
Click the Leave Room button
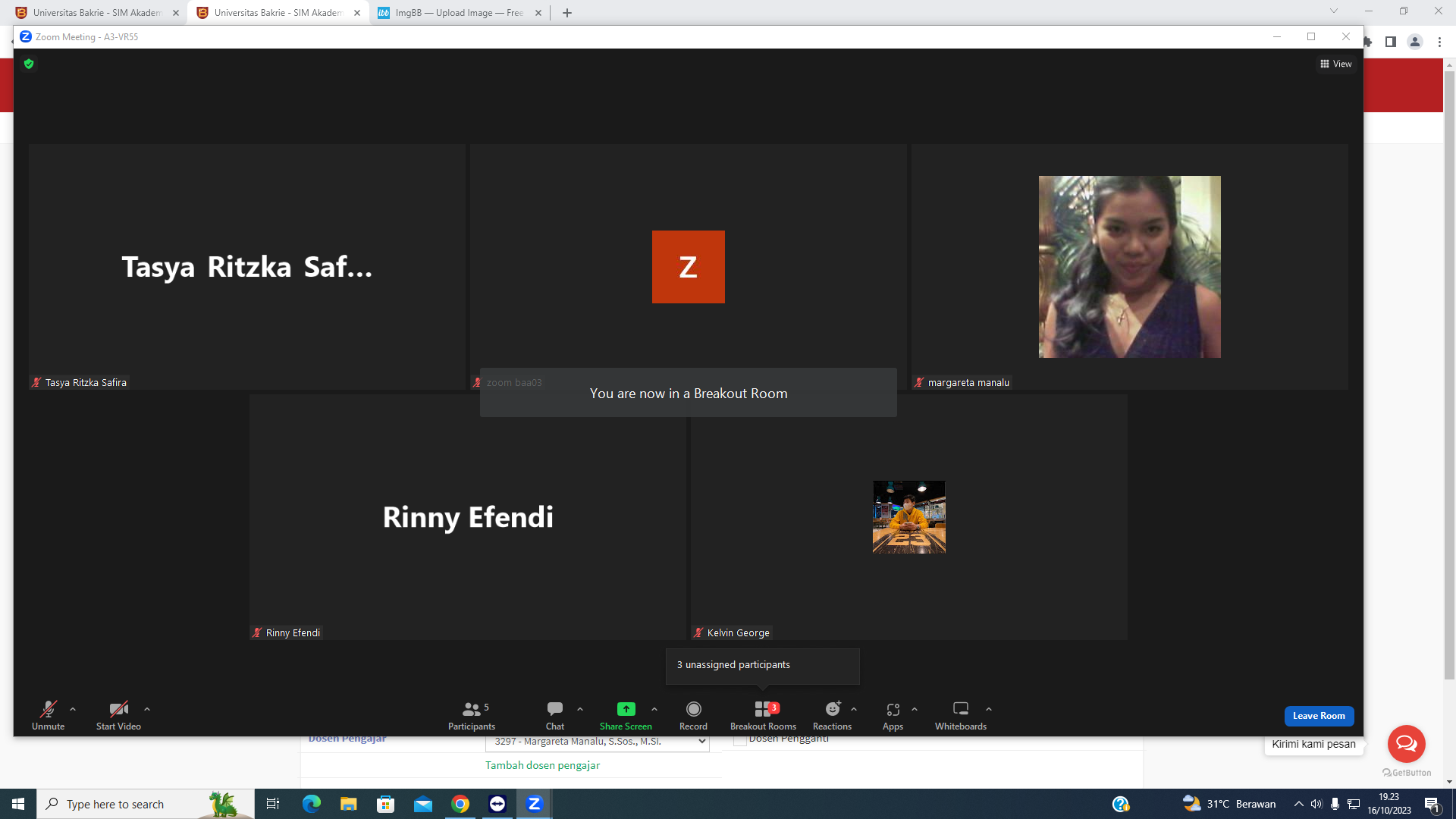click(x=1319, y=716)
